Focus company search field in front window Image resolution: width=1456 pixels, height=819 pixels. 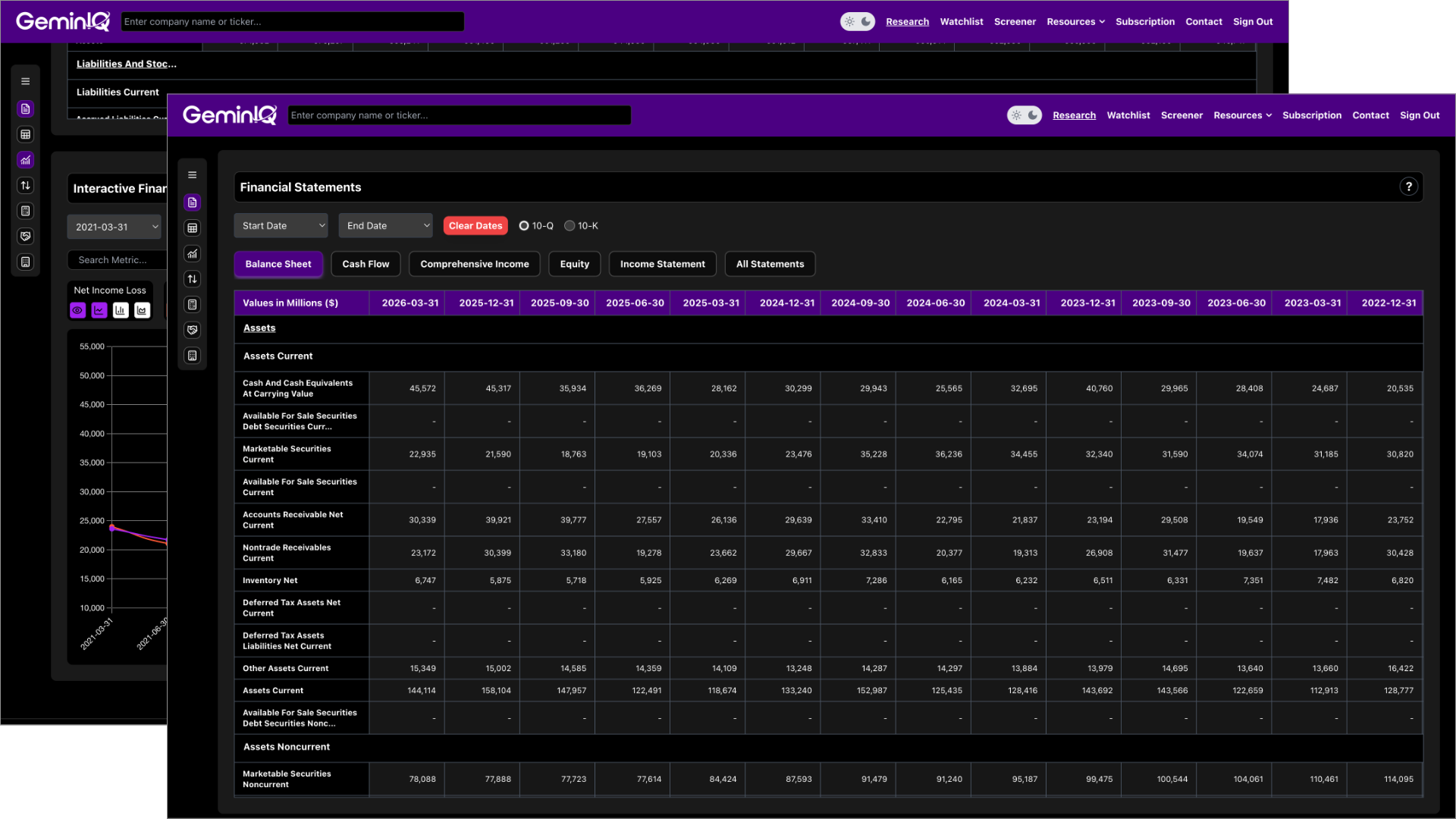tap(459, 115)
